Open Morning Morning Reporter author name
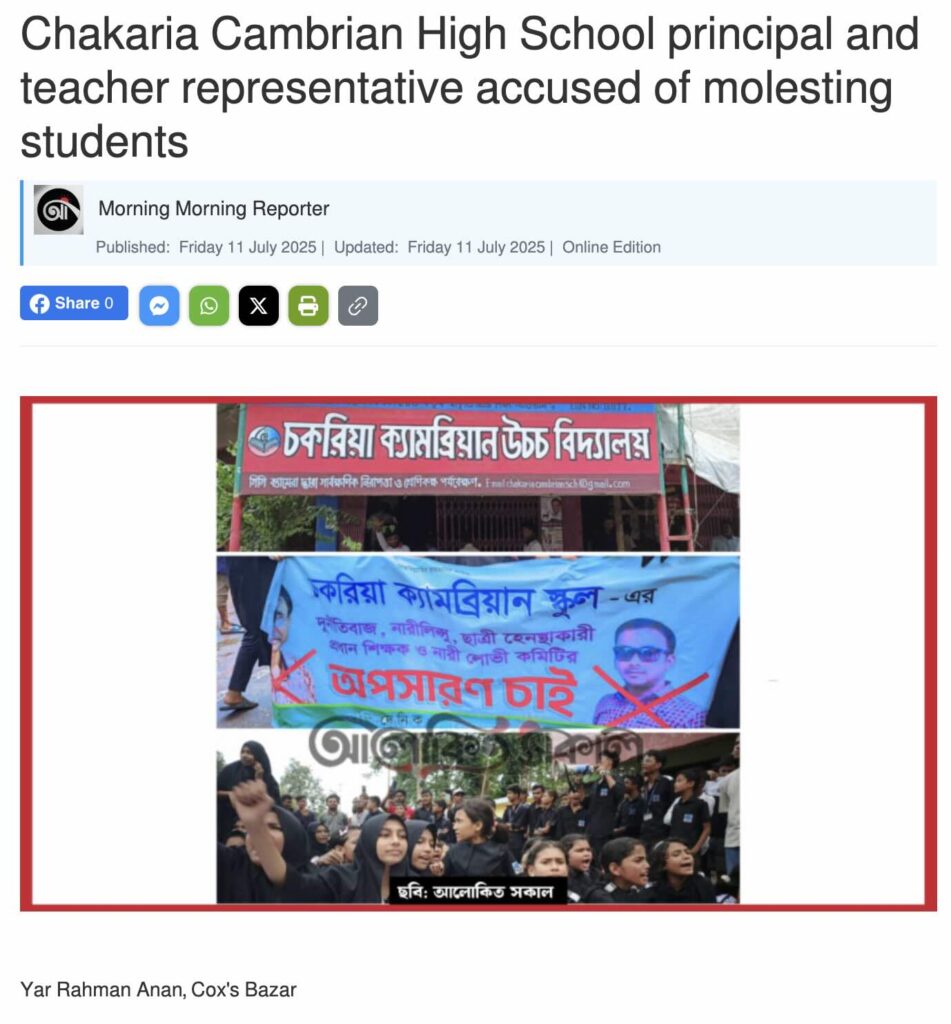The height and width of the screenshot is (1024, 951). click(214, 208)
